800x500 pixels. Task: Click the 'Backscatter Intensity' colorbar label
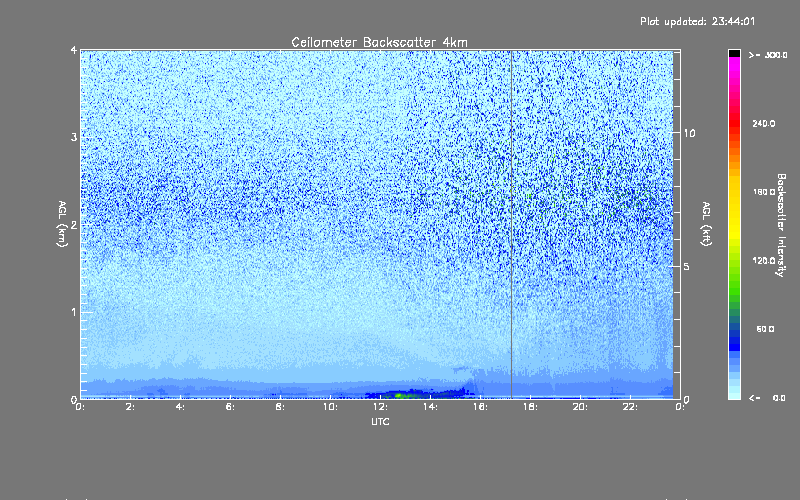coord(781,225)
